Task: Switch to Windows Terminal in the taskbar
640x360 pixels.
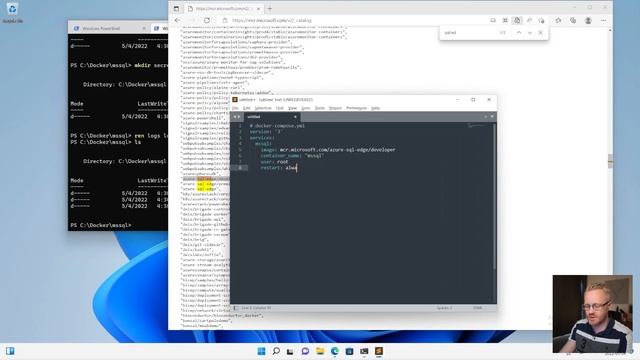Action: tap(364, 351)
